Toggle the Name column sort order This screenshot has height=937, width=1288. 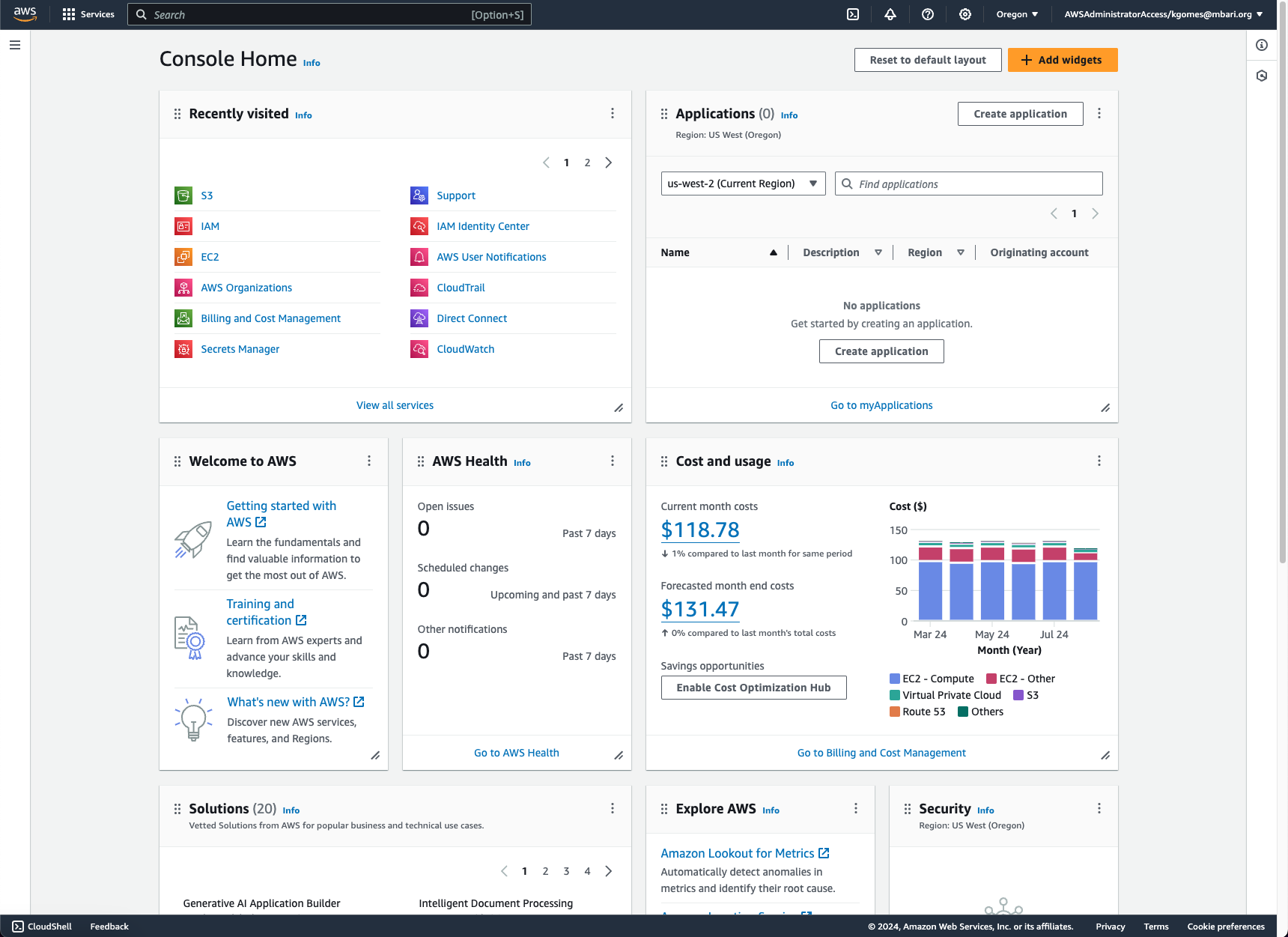773,252
